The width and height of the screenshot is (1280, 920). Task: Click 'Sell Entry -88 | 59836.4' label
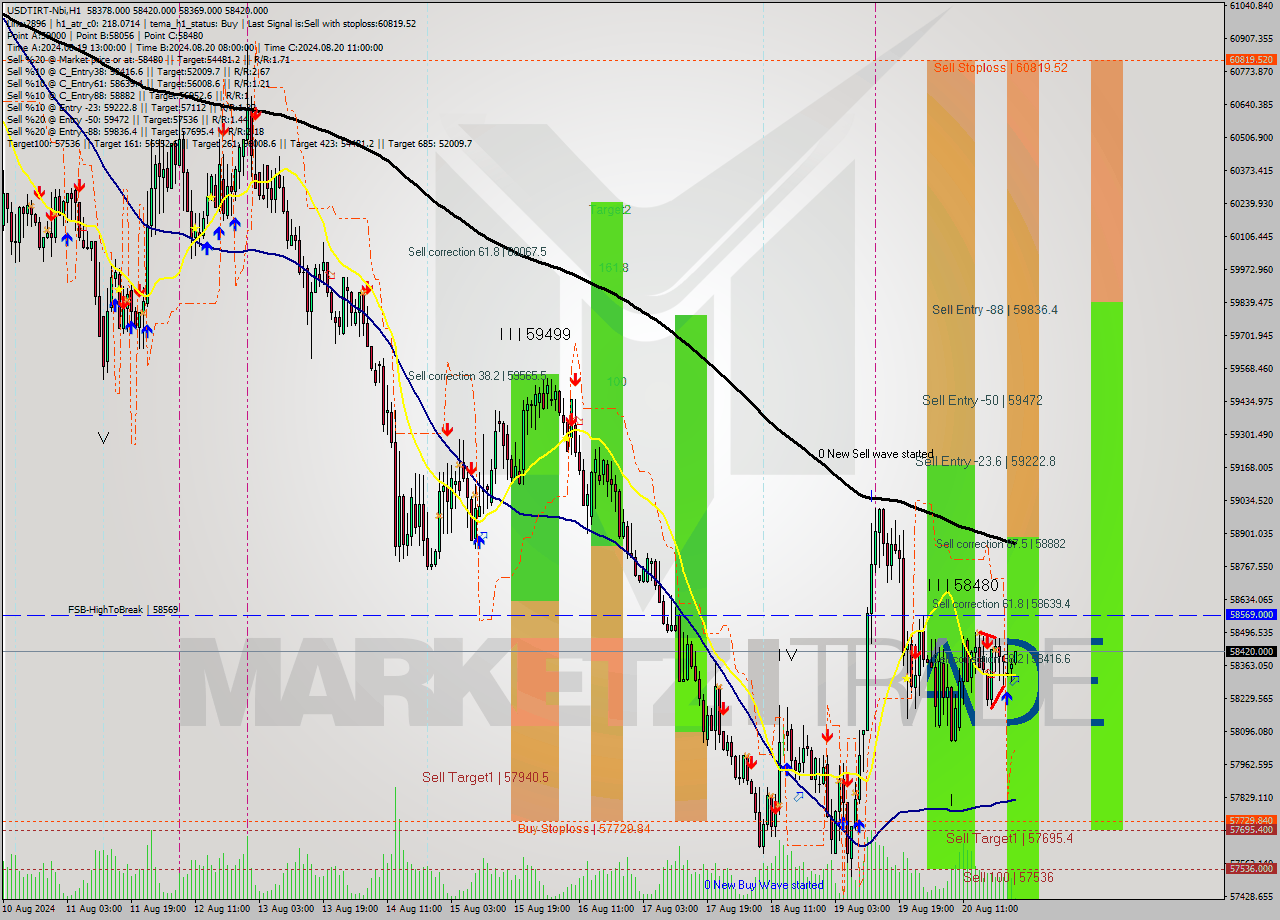coord(995,310)
